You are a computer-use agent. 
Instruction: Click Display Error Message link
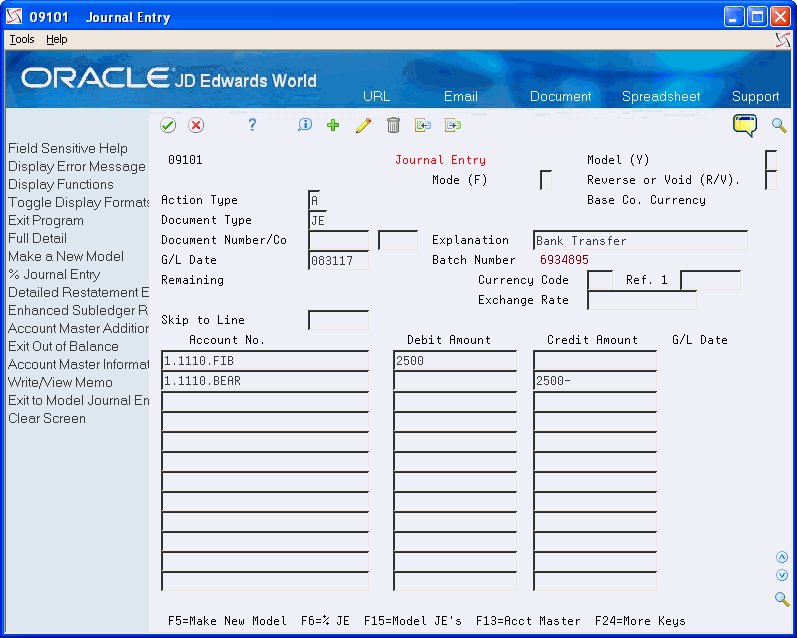[x=77, y=166]
